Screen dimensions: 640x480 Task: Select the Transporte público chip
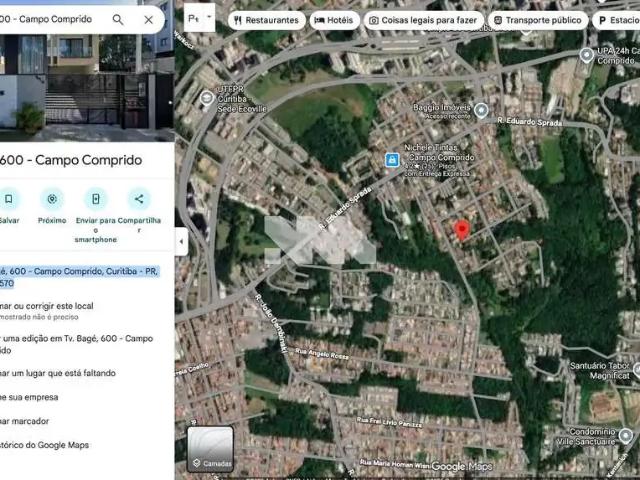point(538,20)
